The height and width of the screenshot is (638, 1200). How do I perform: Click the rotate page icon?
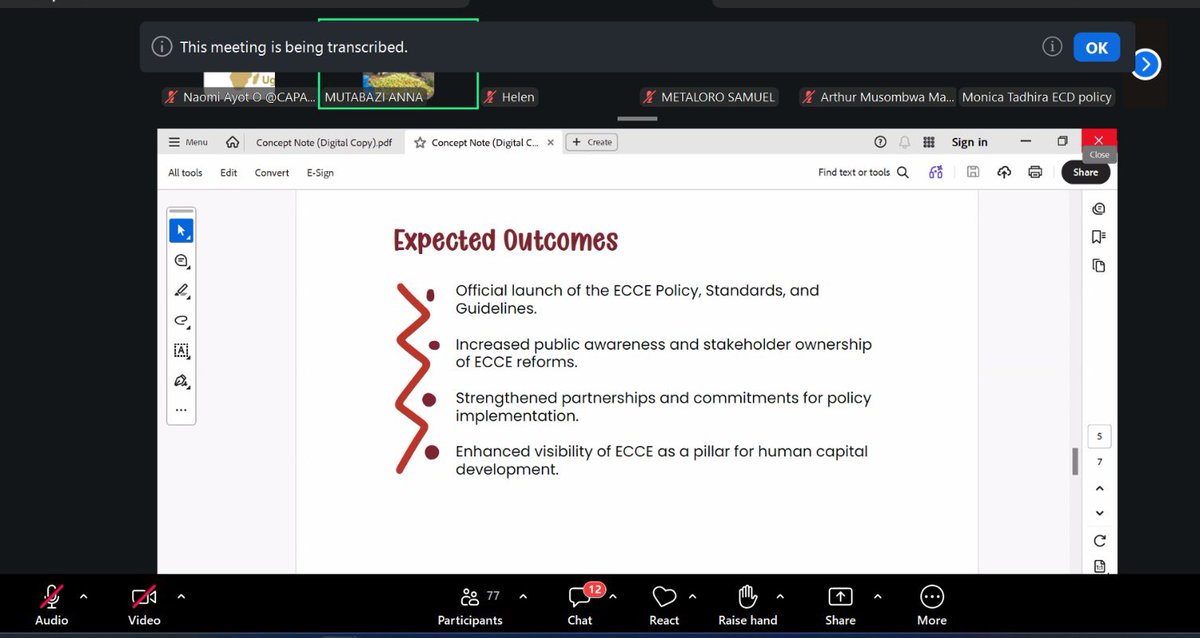tap(1099, 541)
